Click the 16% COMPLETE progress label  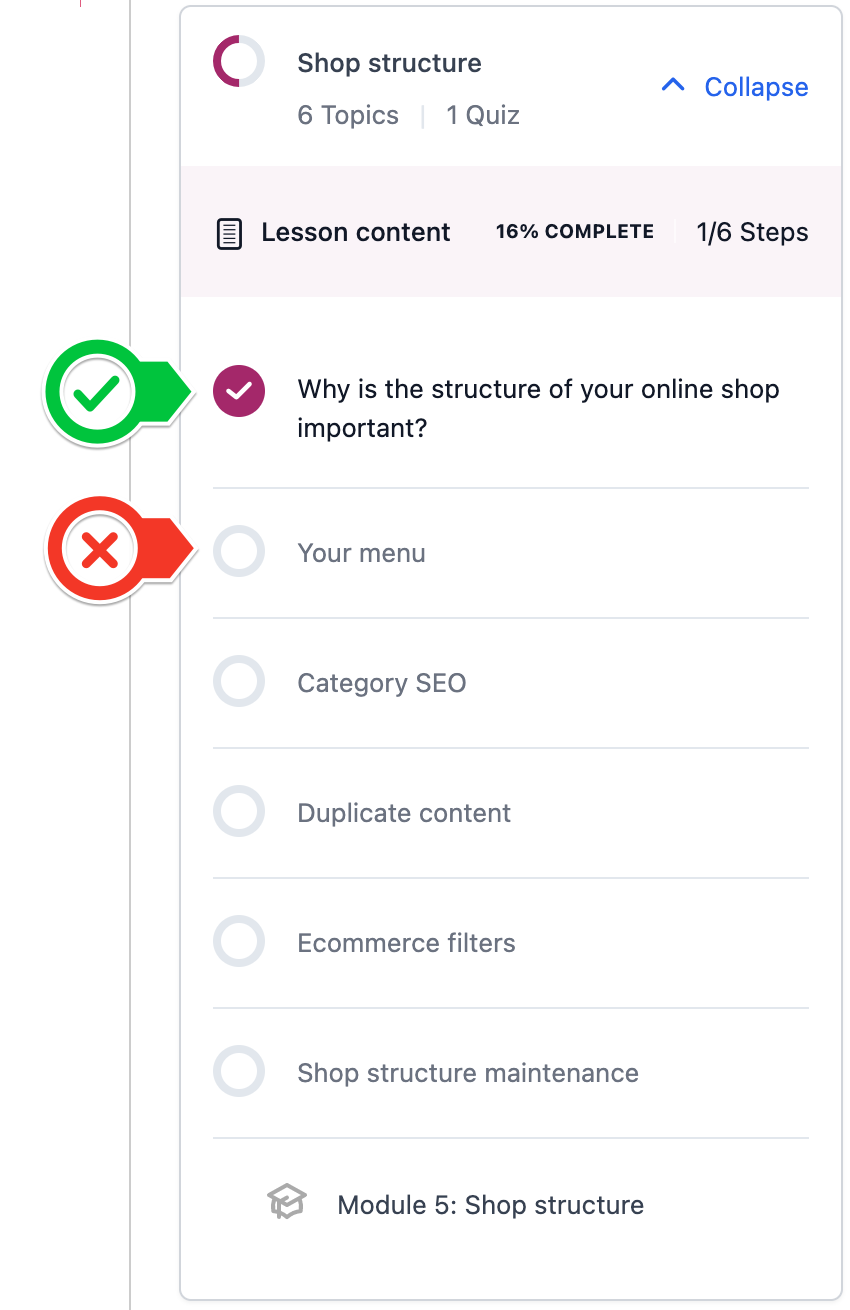pos(574,232)
